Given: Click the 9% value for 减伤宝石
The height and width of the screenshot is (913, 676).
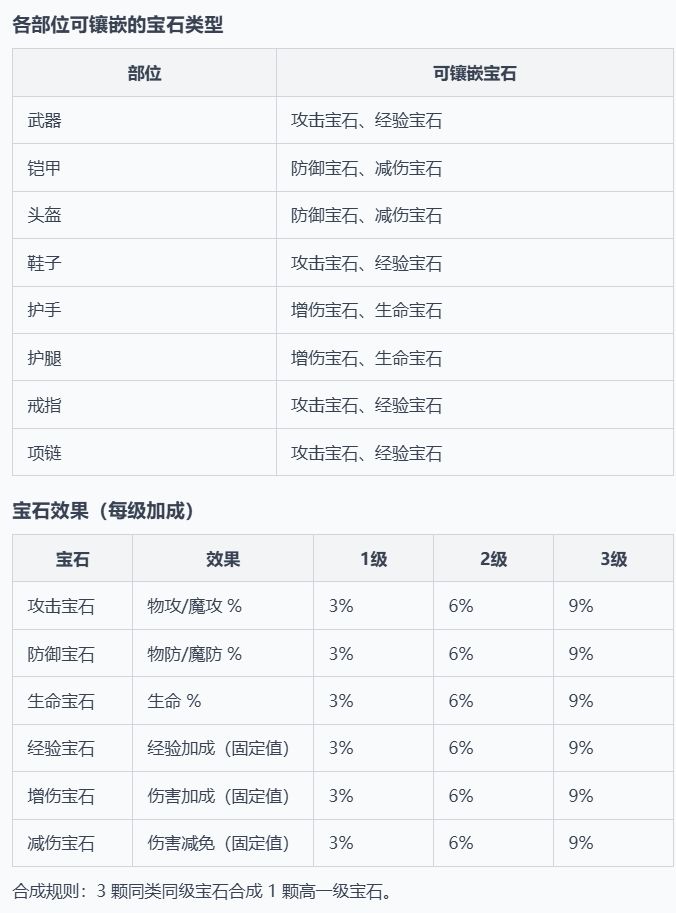Looking at the screenshot, I should (x=581, y=843).
